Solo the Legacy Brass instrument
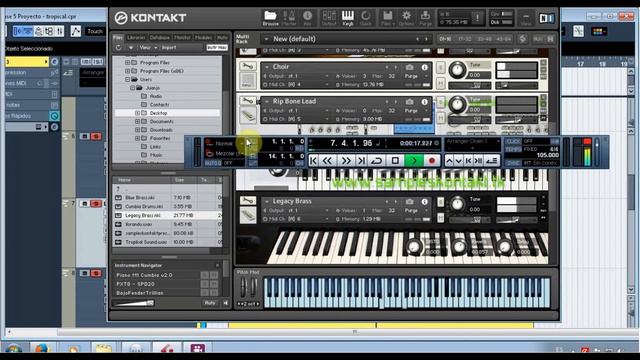The height and width of the screenshot is (360, 640). pos(440,202)
